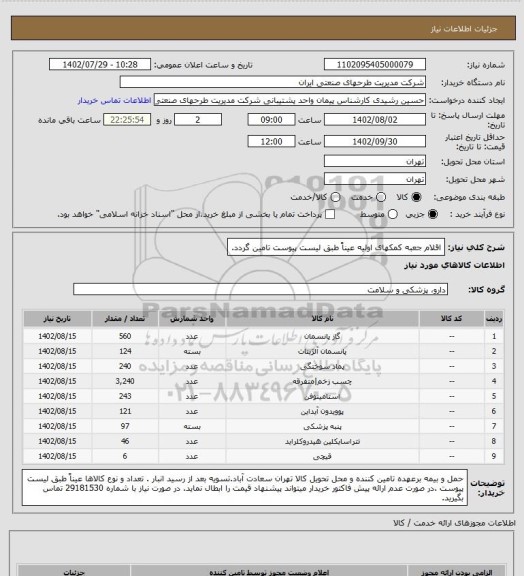Viewport: 524px width, 576px height.
Task: Click the goods group field دارو، پزشکی و سلامت
Action: [x=261, y=289]
